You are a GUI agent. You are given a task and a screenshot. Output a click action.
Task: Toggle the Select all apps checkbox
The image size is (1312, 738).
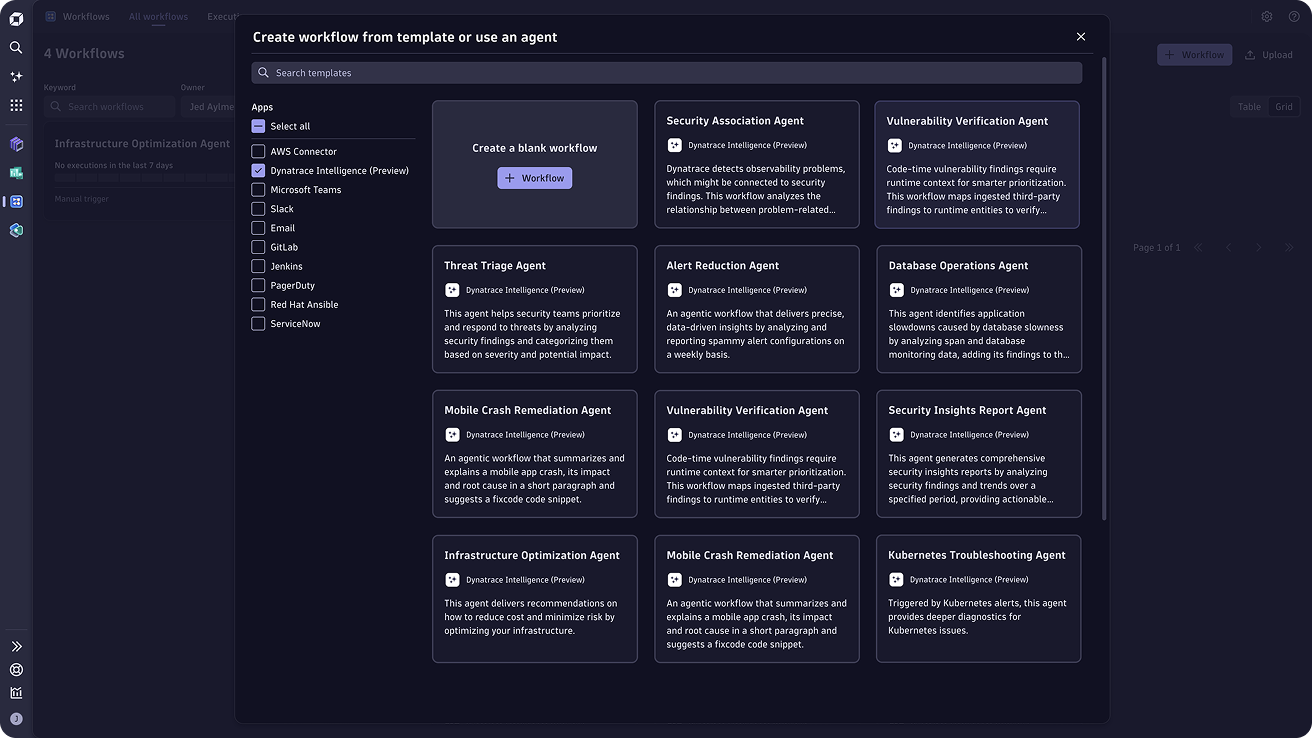pos(258,127)
